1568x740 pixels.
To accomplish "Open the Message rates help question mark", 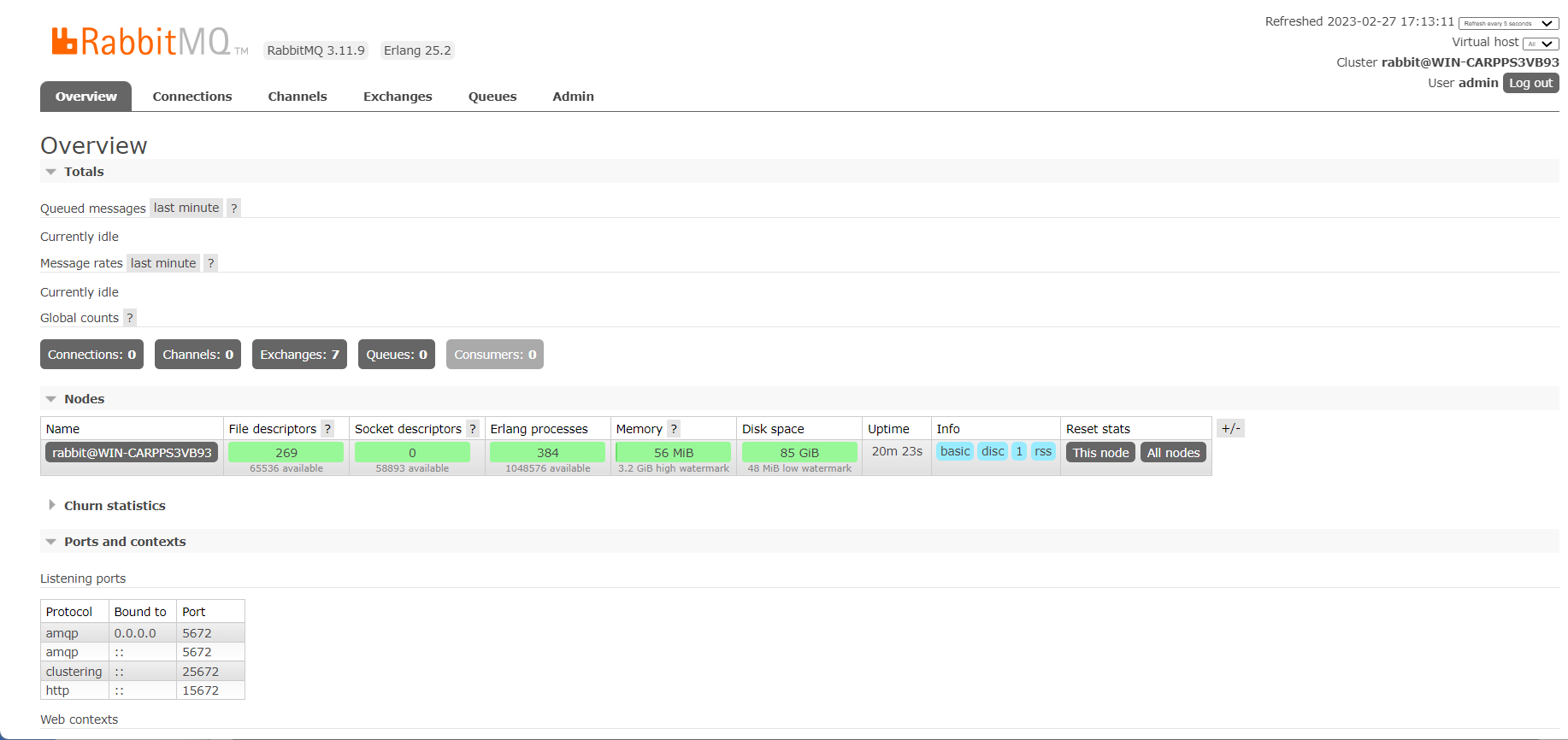I will click(210, 263).
